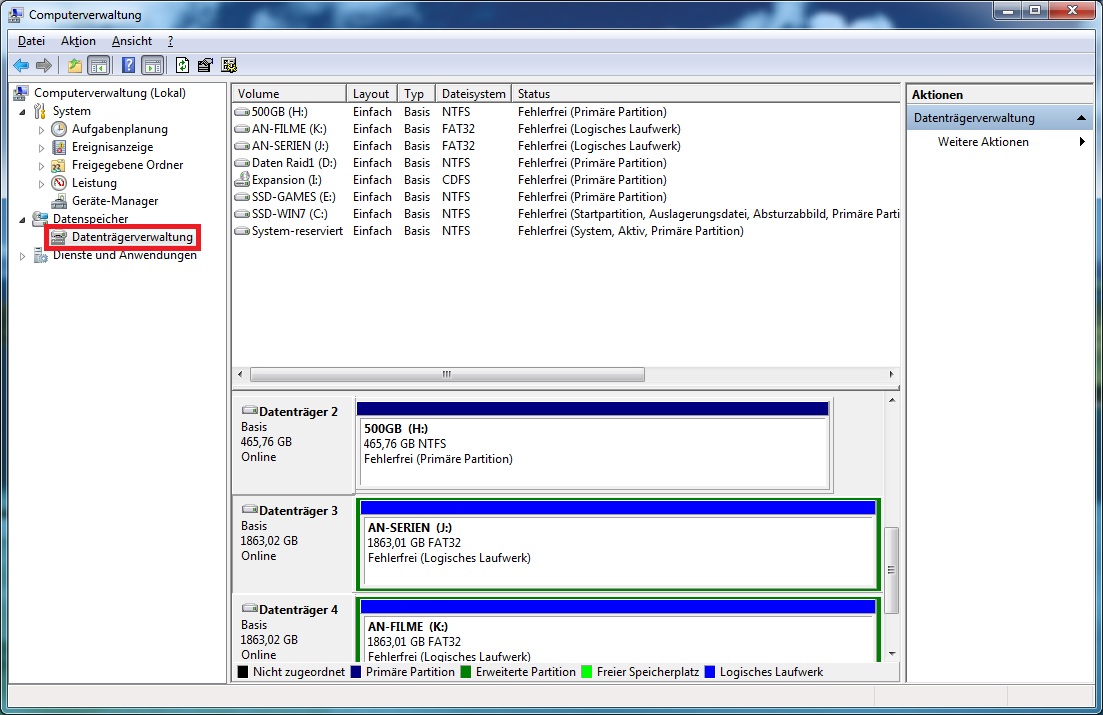Click the Computerverwaltung (Lokal) root icon
The height and width of the screenshot is (715, 1103).
tap(21, 93)
